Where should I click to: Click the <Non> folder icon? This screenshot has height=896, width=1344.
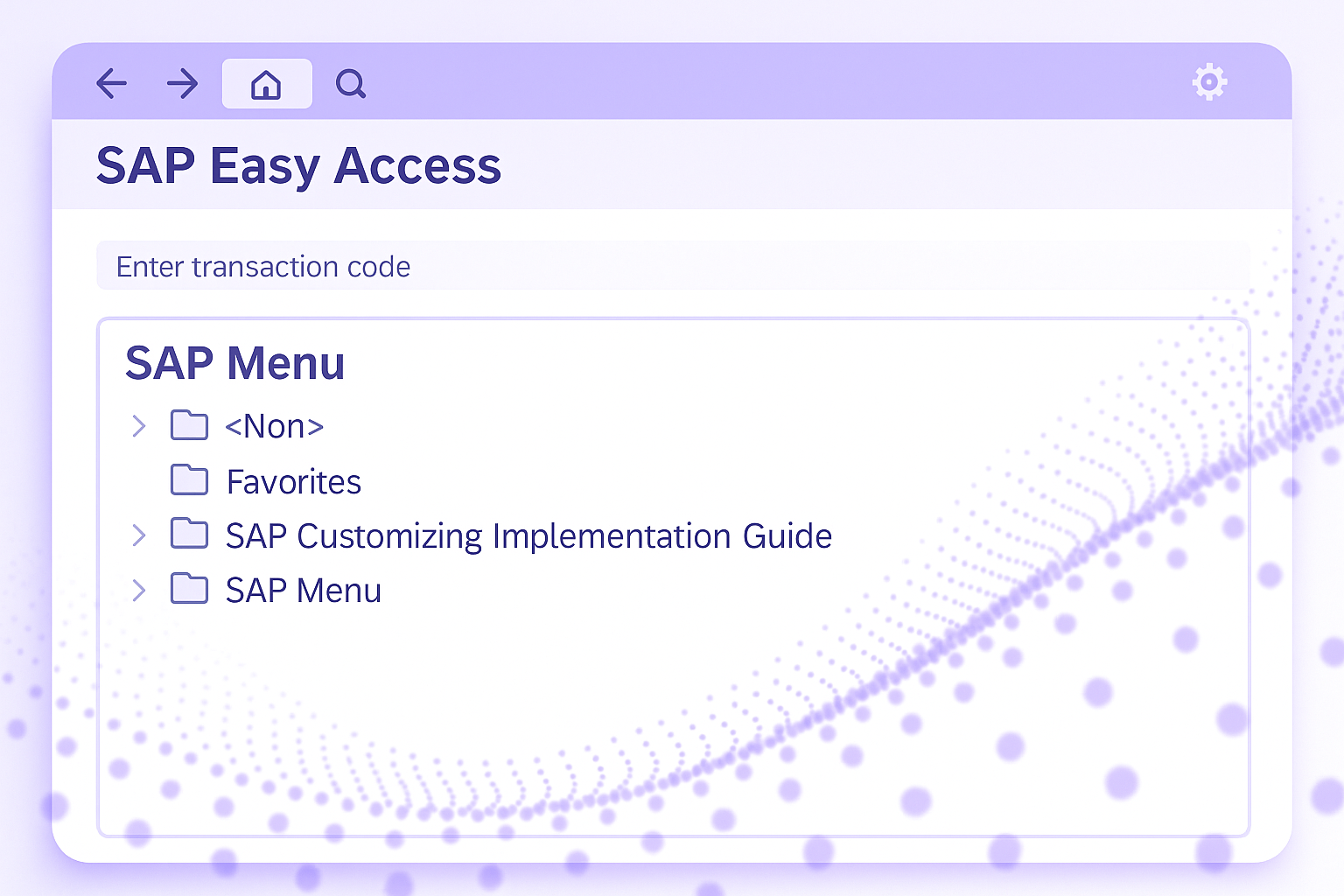pos(189,425)
